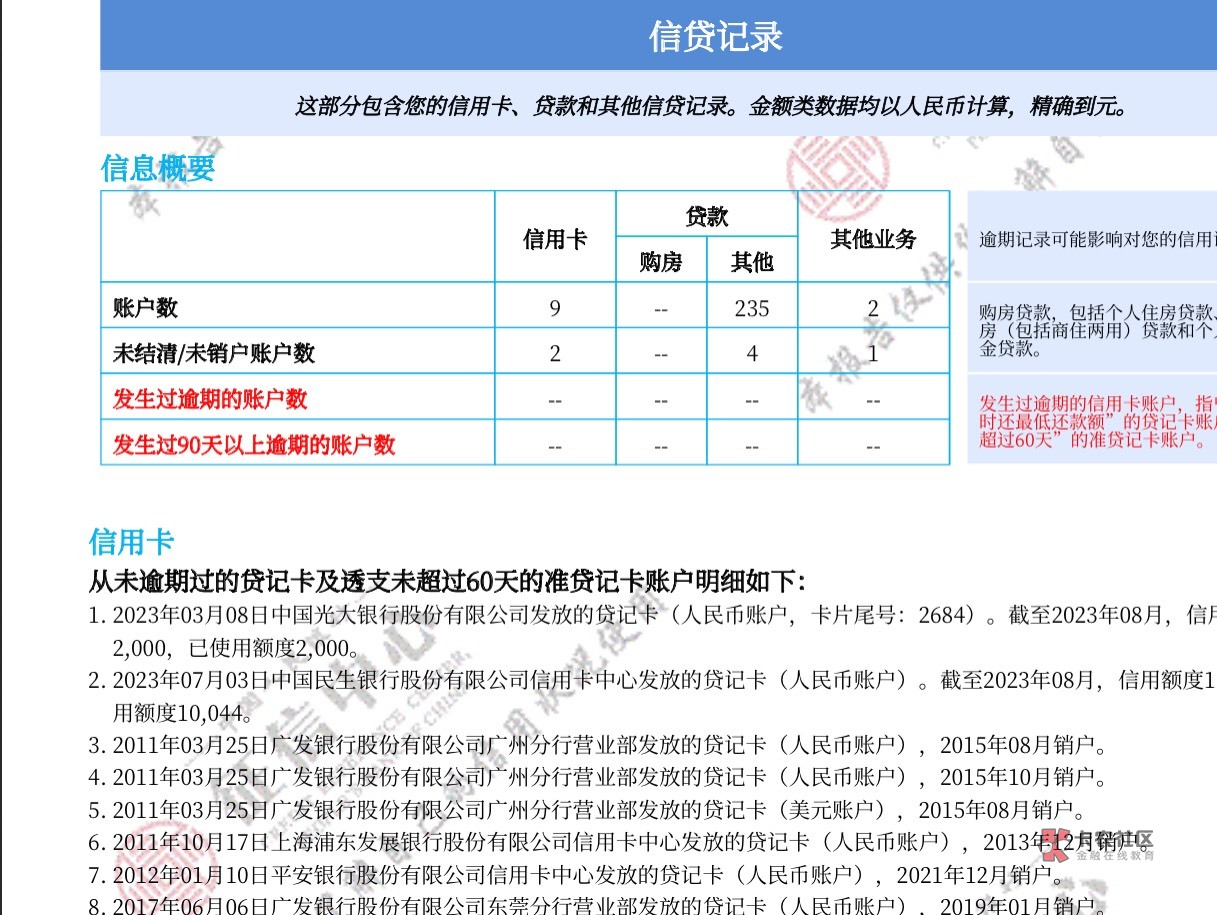Select the 信息概要 section heading
The height and width of the screenshot is (915, 1217).
click(158, 168)
